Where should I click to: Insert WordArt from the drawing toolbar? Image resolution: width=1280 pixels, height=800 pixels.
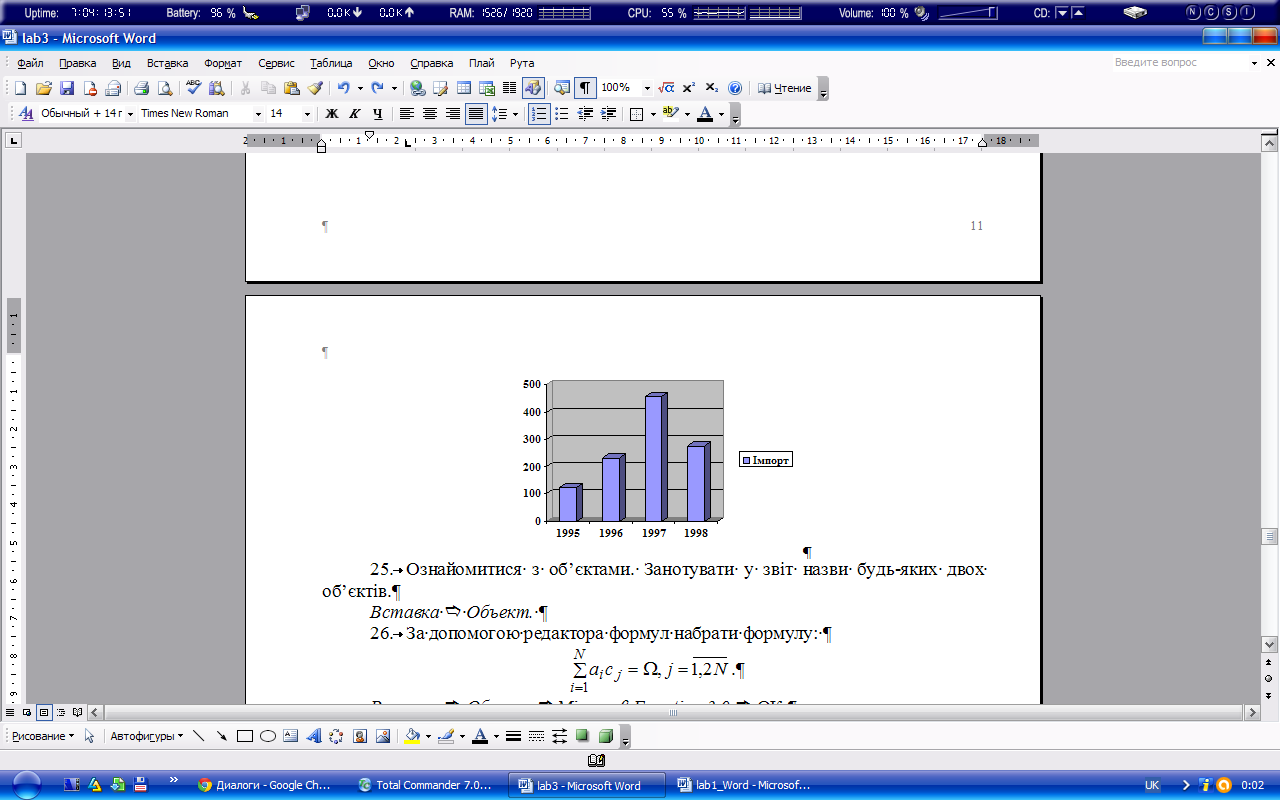(313, 736)
